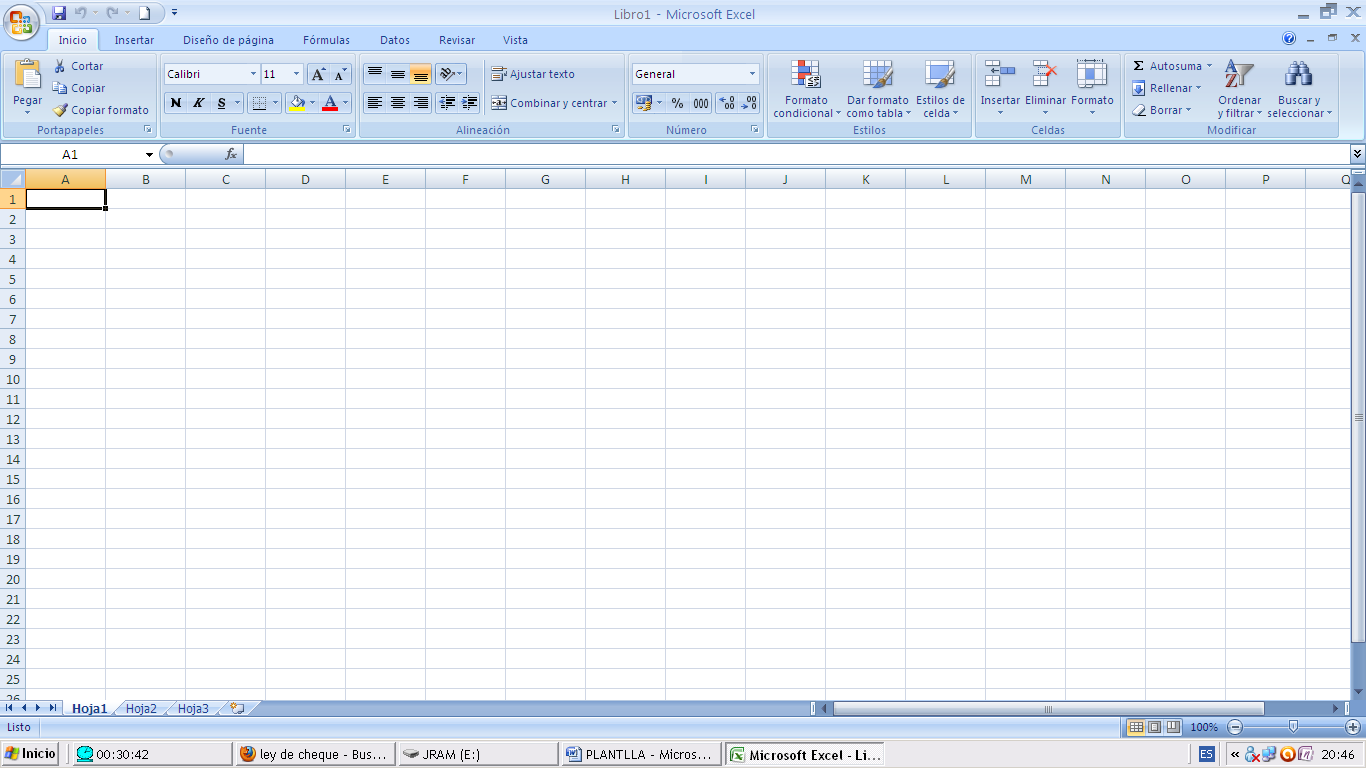Toggle Ajustar texto wrapping
1366x768 pixels.
click(533, 74)
